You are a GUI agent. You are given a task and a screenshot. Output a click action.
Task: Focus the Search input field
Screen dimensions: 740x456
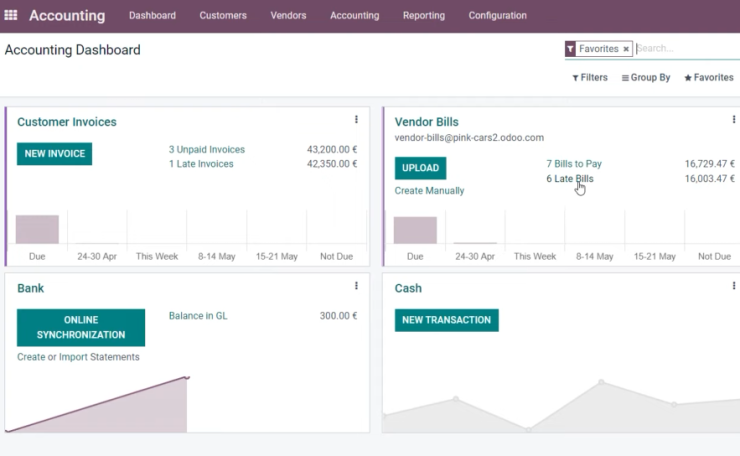pyautogui.click(x=687, y=49)
